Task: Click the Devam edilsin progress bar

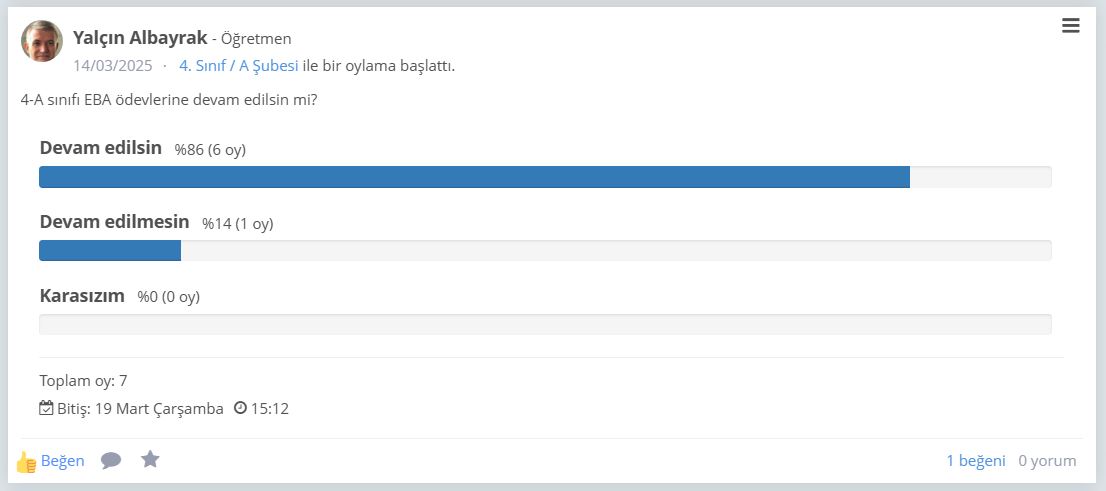Action: pos(545,177)
